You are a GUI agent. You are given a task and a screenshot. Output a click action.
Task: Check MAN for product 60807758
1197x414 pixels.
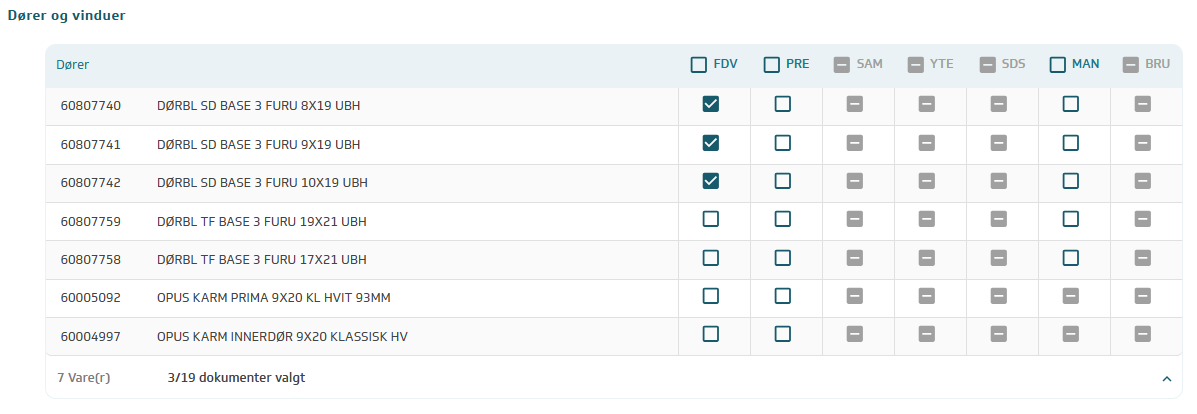pyautogui.click(x=1071, y=258)
